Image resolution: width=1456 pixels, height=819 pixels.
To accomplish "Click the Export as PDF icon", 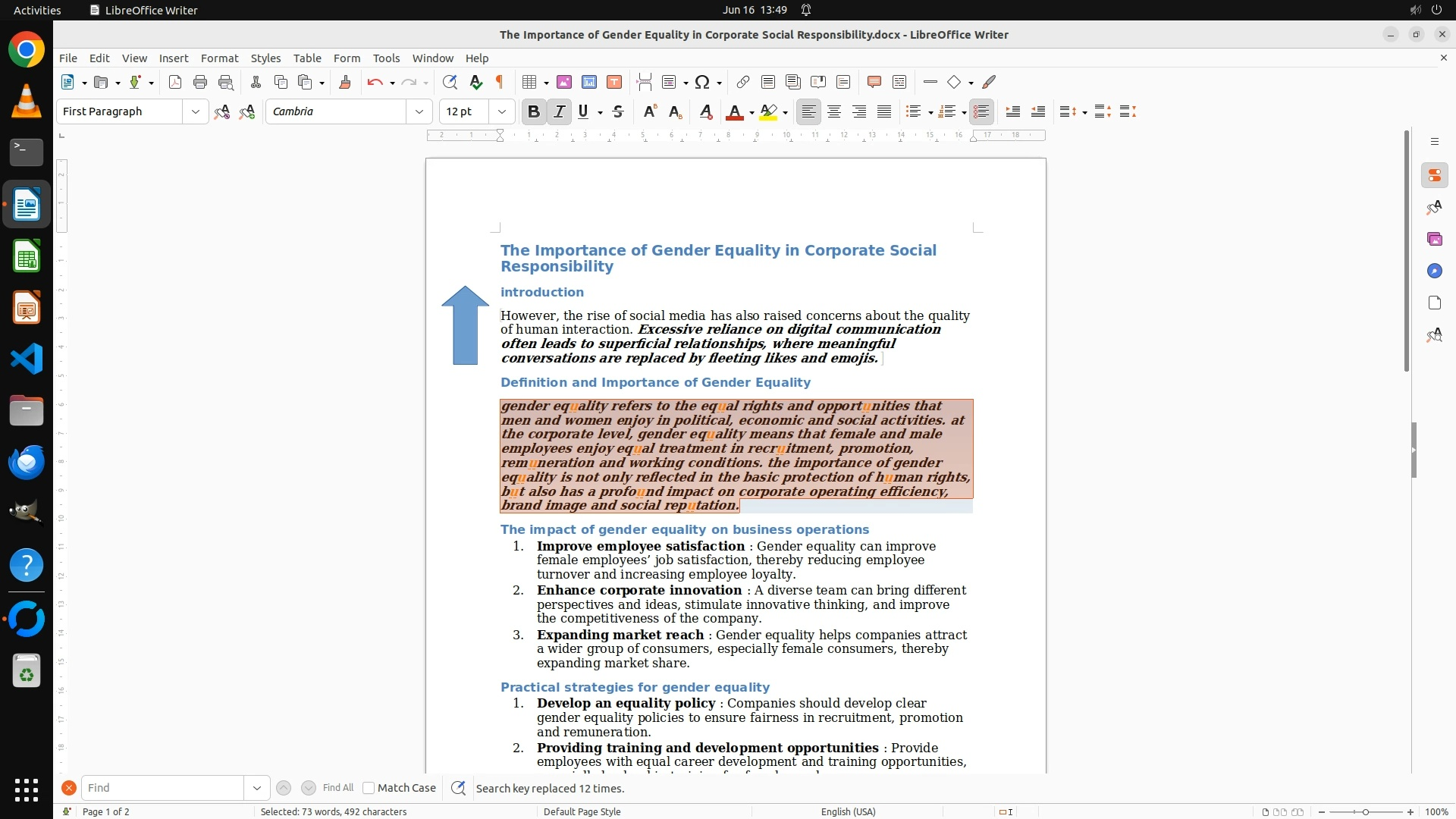I will [x=175, y=83].
